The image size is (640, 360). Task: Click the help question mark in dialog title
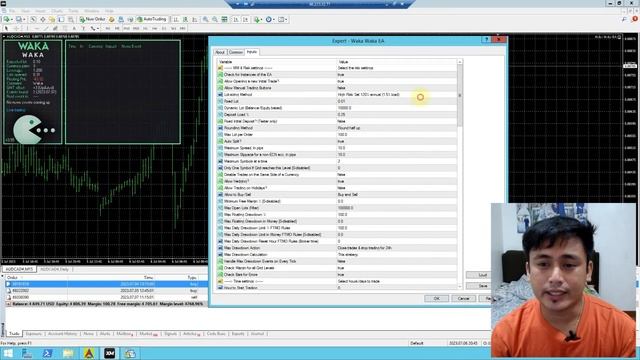pyautogui.click(x=486, y=40)
